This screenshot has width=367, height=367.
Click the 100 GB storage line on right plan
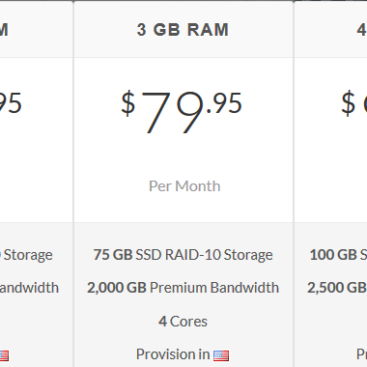[x=338, y=255]
